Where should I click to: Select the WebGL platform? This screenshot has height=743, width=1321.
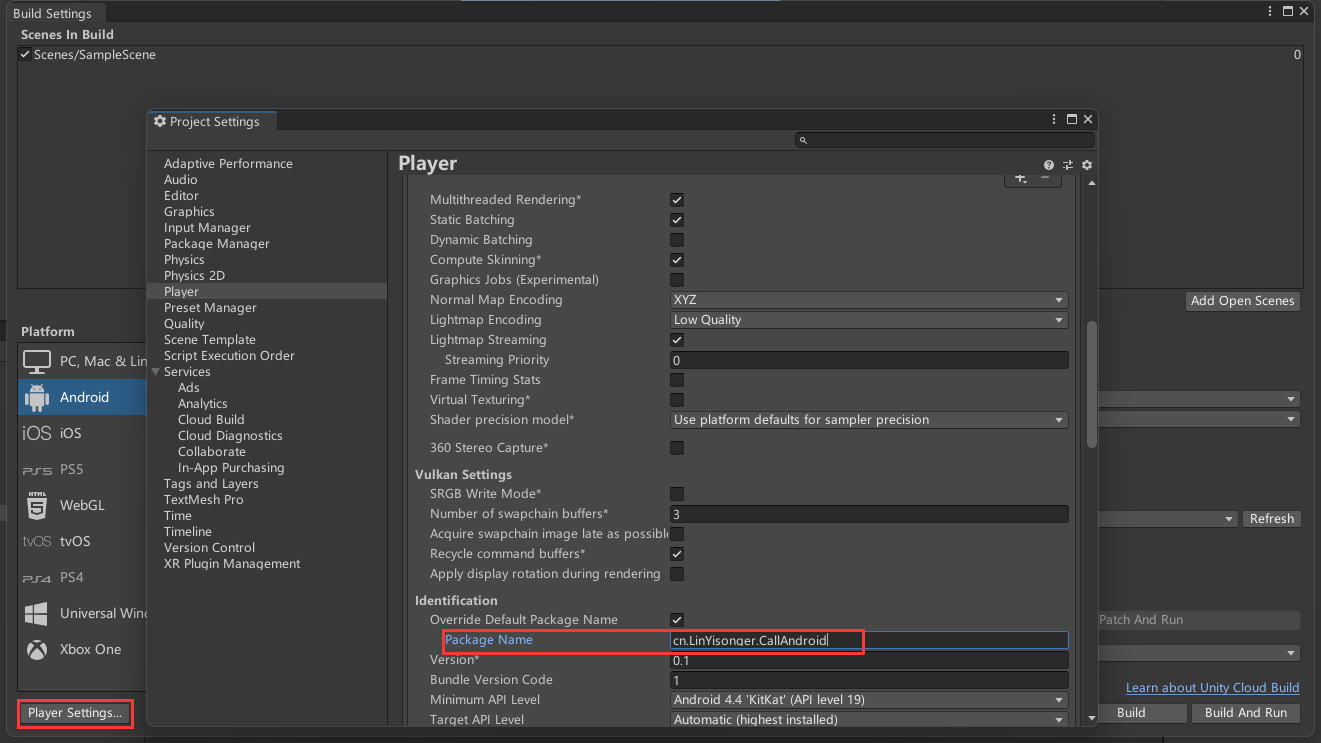coord(82,505)
